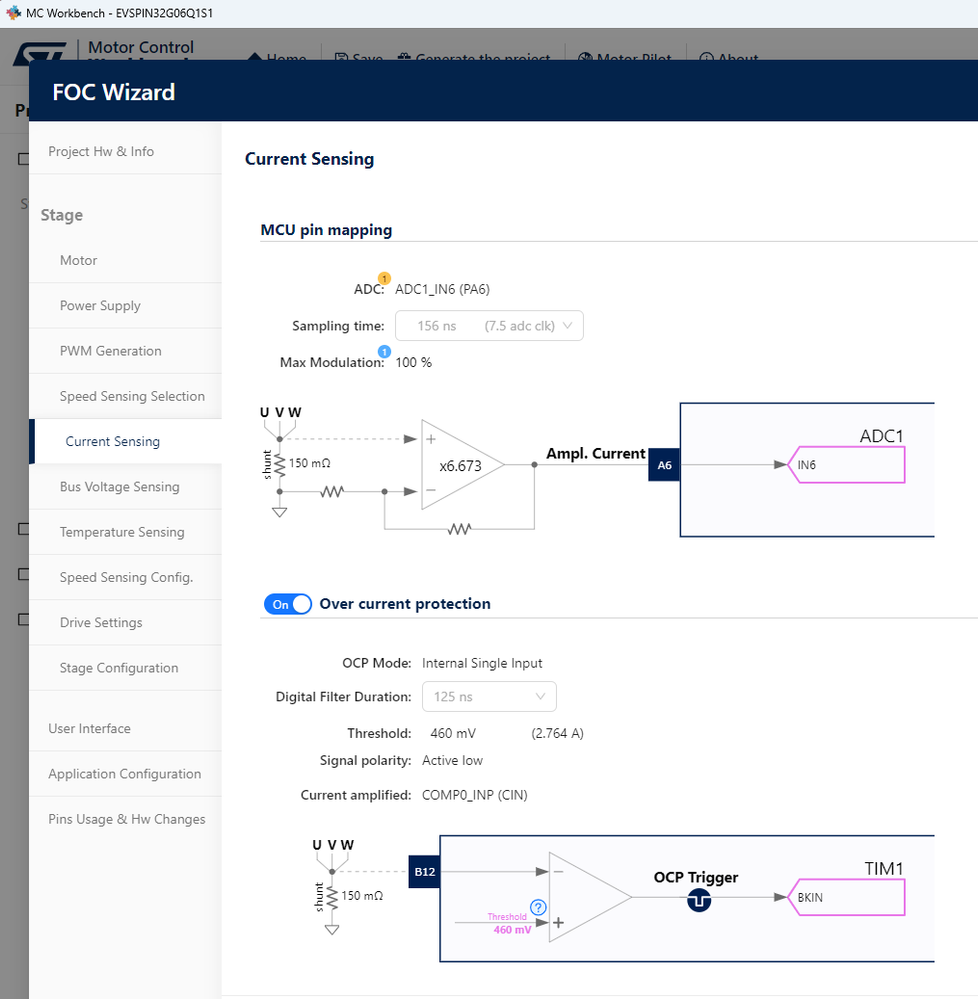Click the A6 pin badge
This screenshot has height=999, width=978.
pyautogui.click(x=664, y=465)
